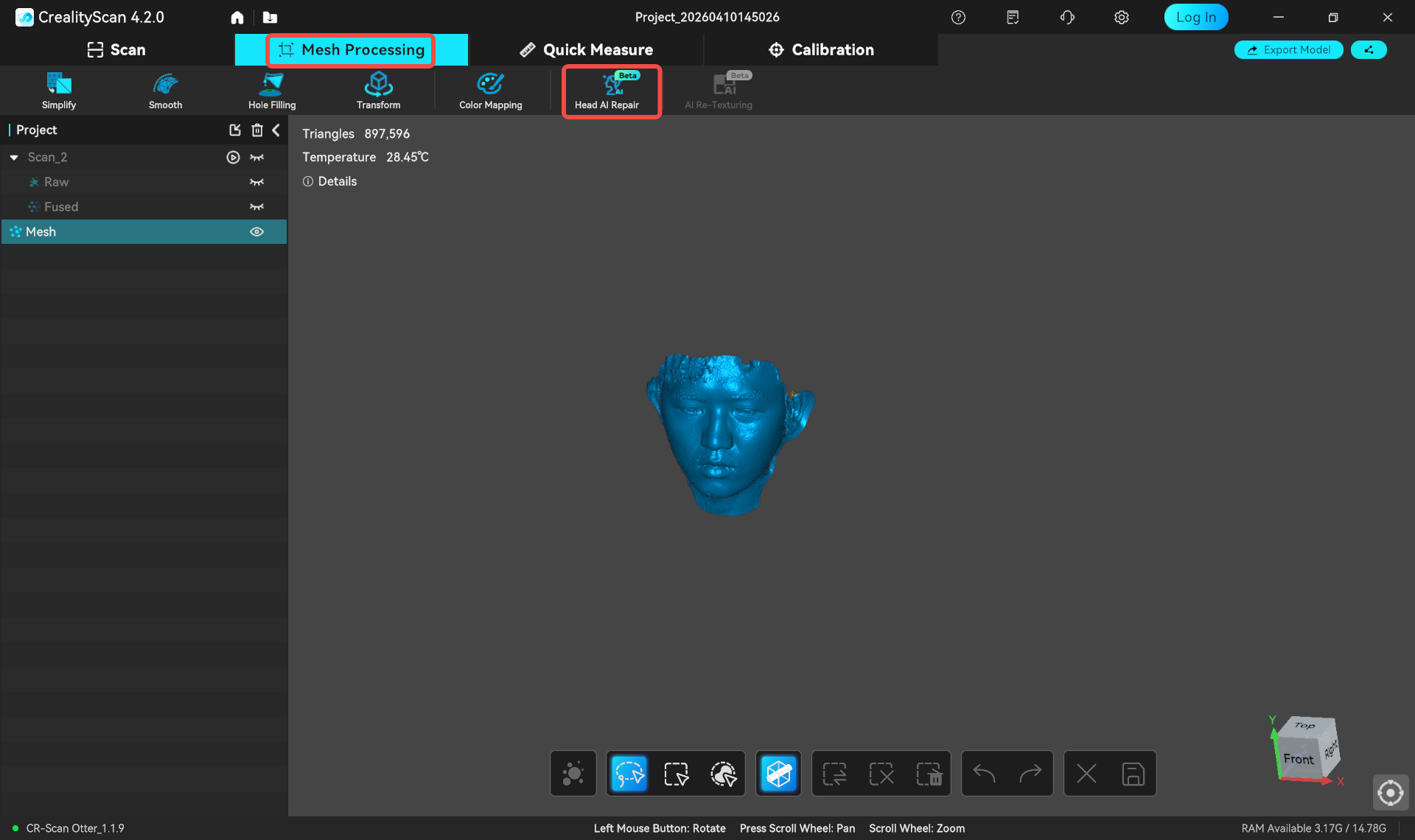Select the lasso selection tool
Screen dimensions: 1415x840
coord(629,774)
